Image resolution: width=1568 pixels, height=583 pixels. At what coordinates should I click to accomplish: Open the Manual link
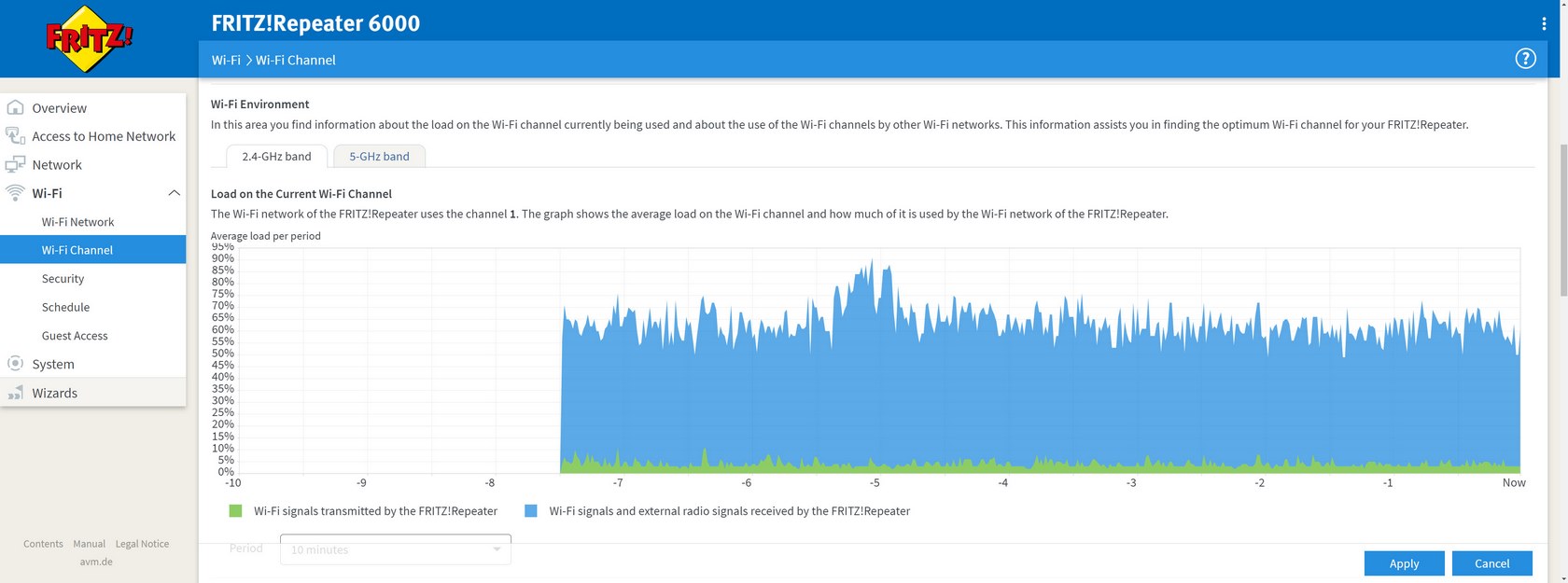89,544
